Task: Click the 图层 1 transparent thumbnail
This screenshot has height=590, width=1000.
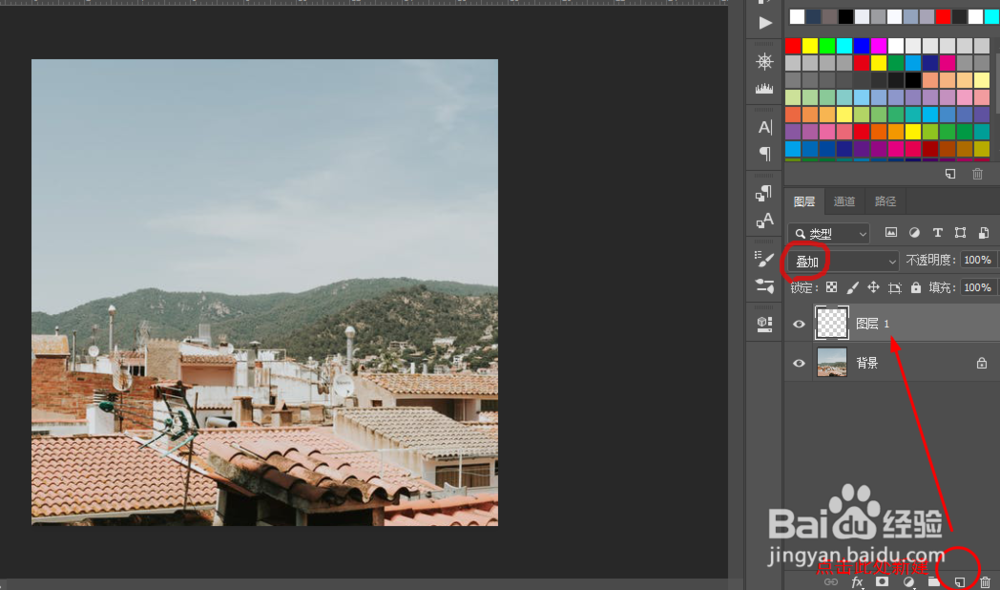Action: pos(832,323)
